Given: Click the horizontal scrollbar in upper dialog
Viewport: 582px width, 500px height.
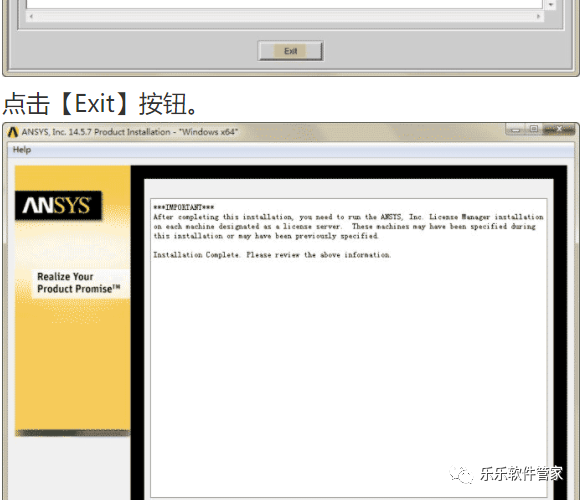Looking at the screenshot, I should [284, 16].
